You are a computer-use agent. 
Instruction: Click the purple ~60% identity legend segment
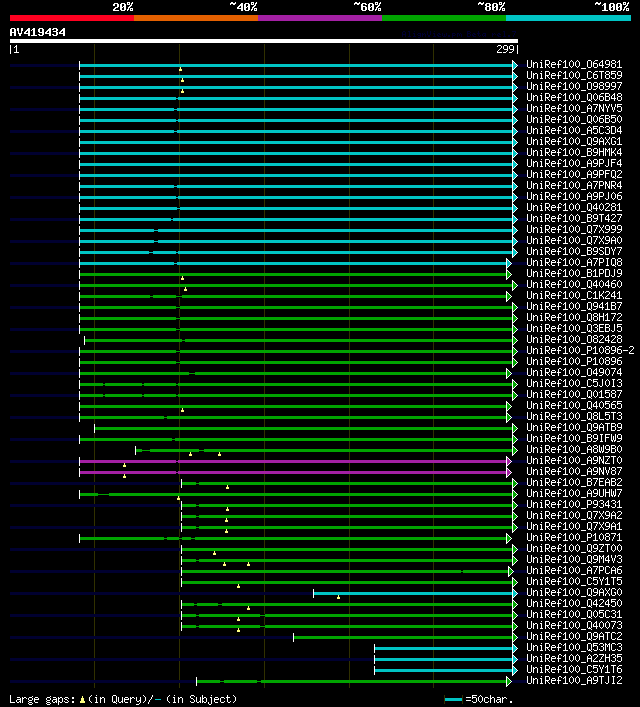(x=320, y=18)
